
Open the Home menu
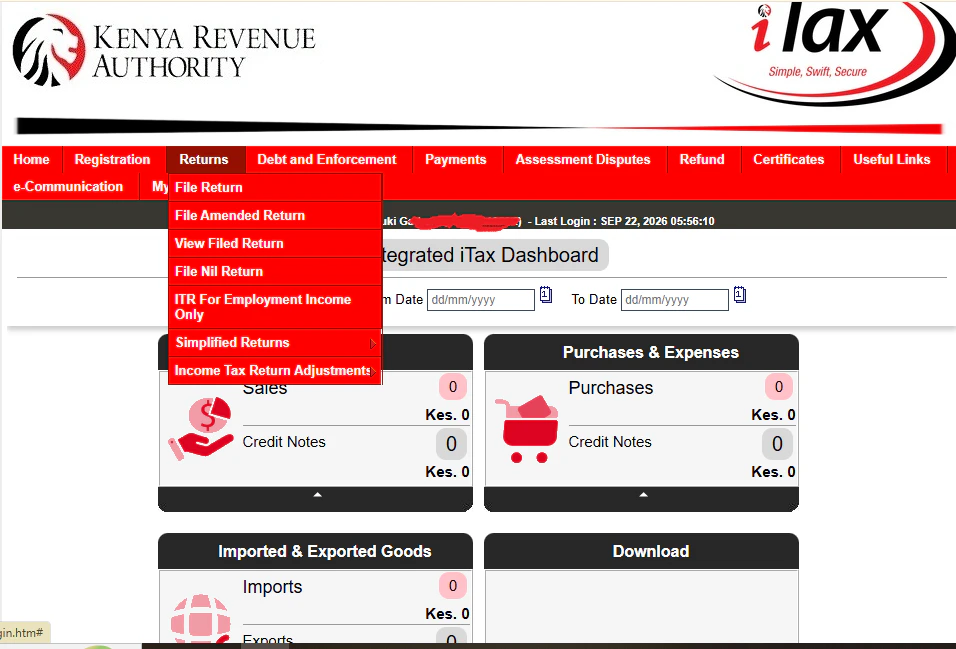pyautogui.click(x=32, y=160)
